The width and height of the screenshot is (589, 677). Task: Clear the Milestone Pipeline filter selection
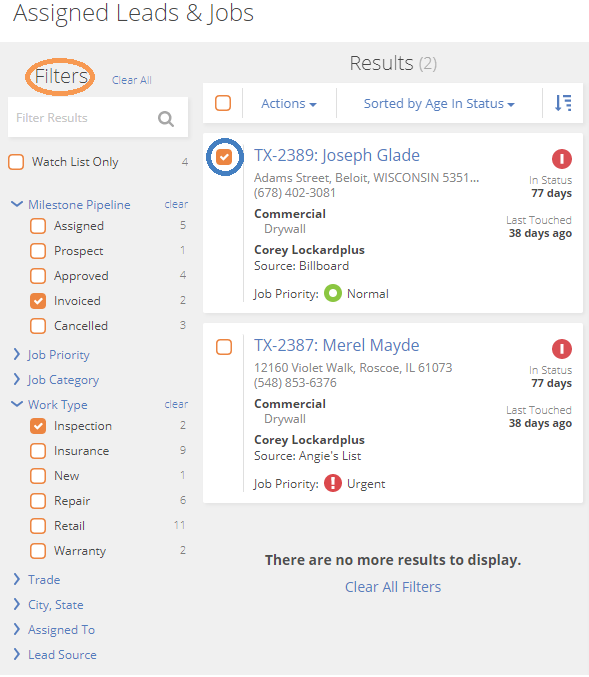[176, 204]
